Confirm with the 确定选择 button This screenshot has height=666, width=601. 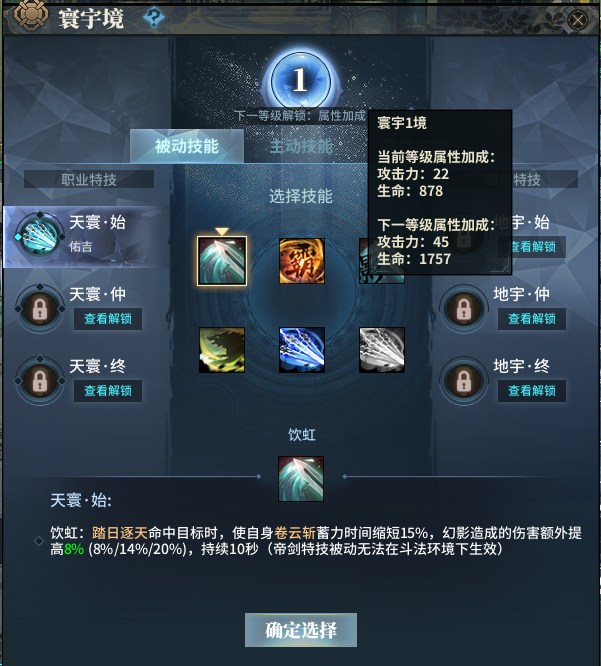click(301, 630)
